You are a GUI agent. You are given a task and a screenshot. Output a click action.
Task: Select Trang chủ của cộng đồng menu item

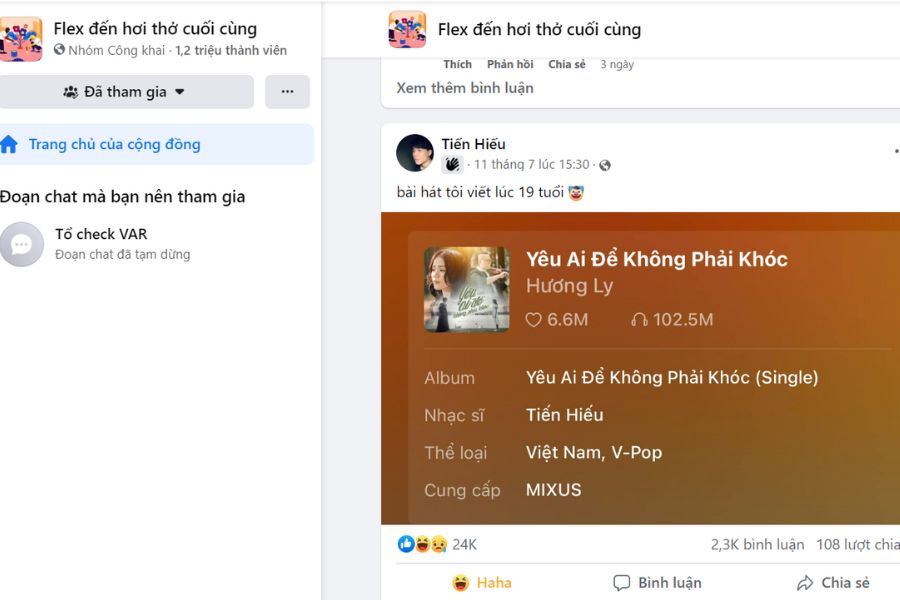click(156, 144)
